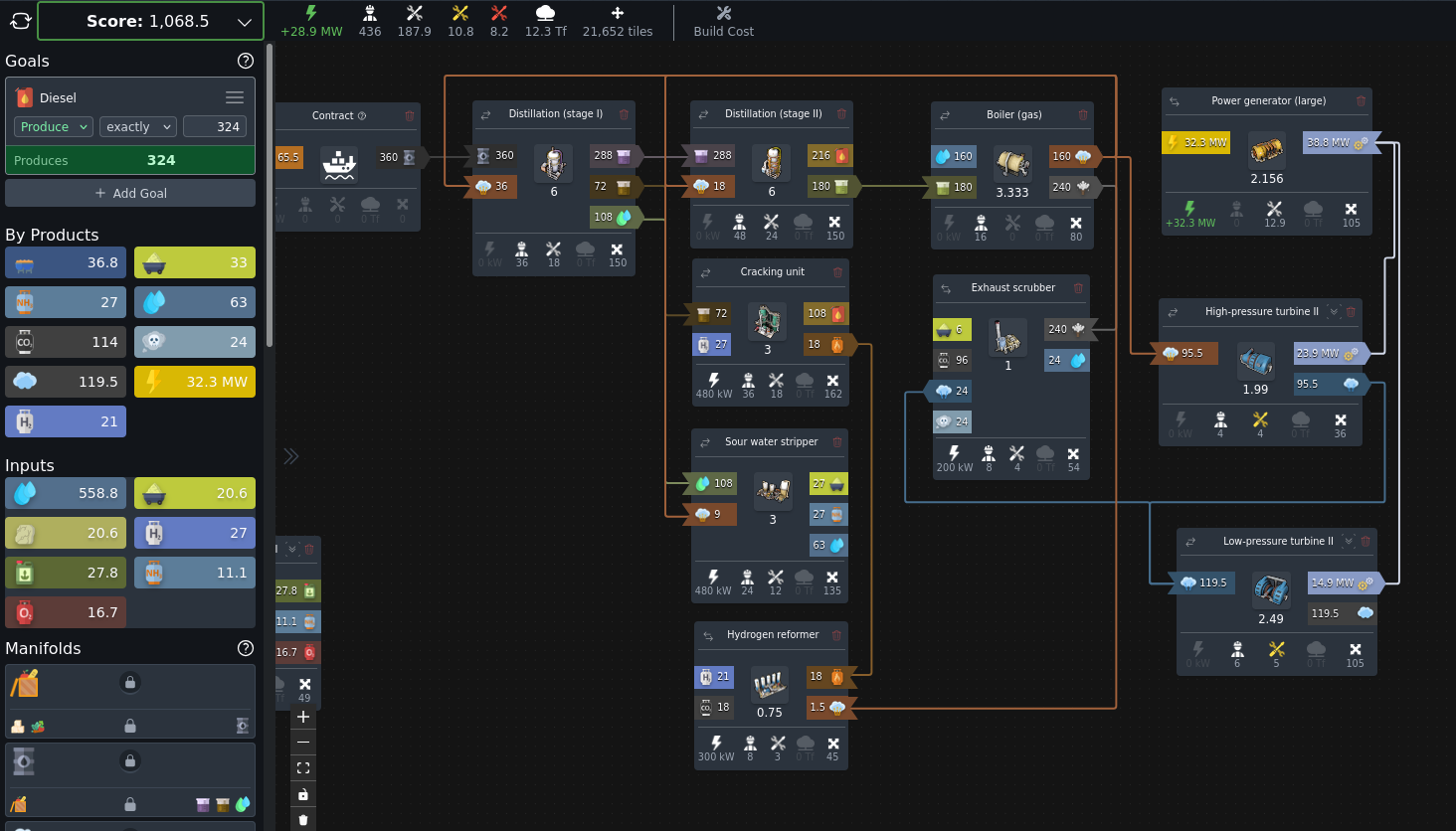Click the canvas trash icon below the lock
Viewport: 1456px width, 831px height.
[x=303, y=820]
